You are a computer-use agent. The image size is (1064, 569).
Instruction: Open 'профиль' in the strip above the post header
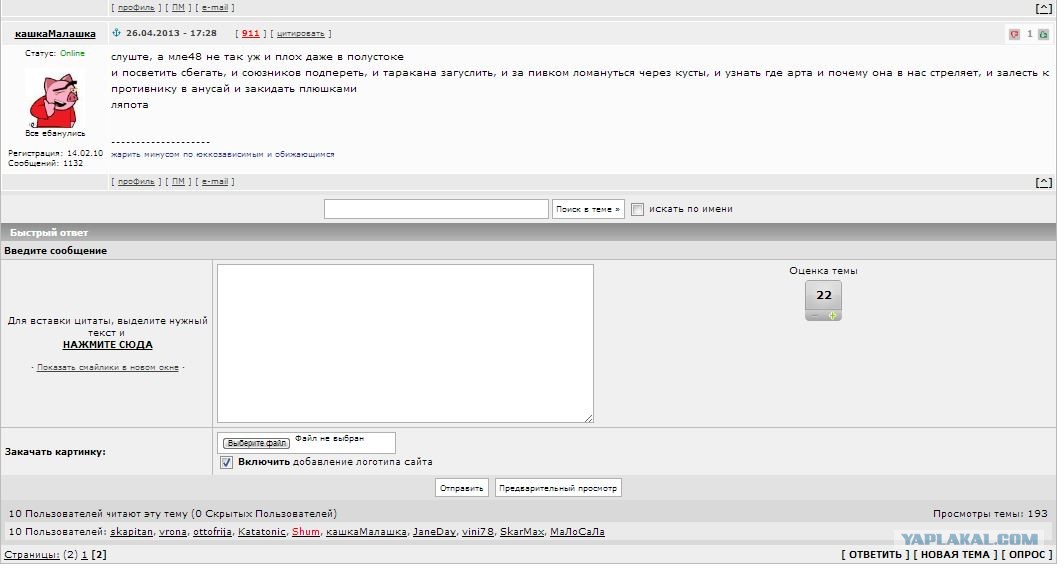point(137,8)
